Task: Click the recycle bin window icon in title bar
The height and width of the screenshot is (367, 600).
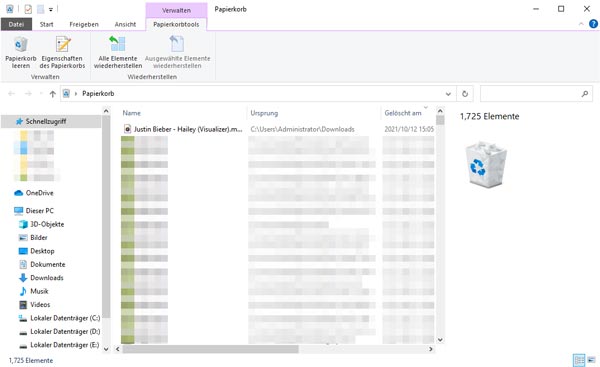Action: click(x=10, y=9)
